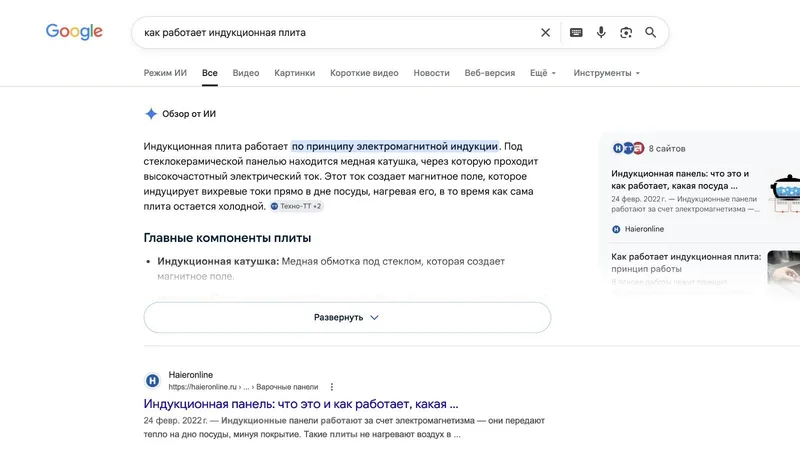Image resolution: width=800 pixels, height=450 pixels.
Task: Open search by image camera icon
Action: tap(626, 33)
